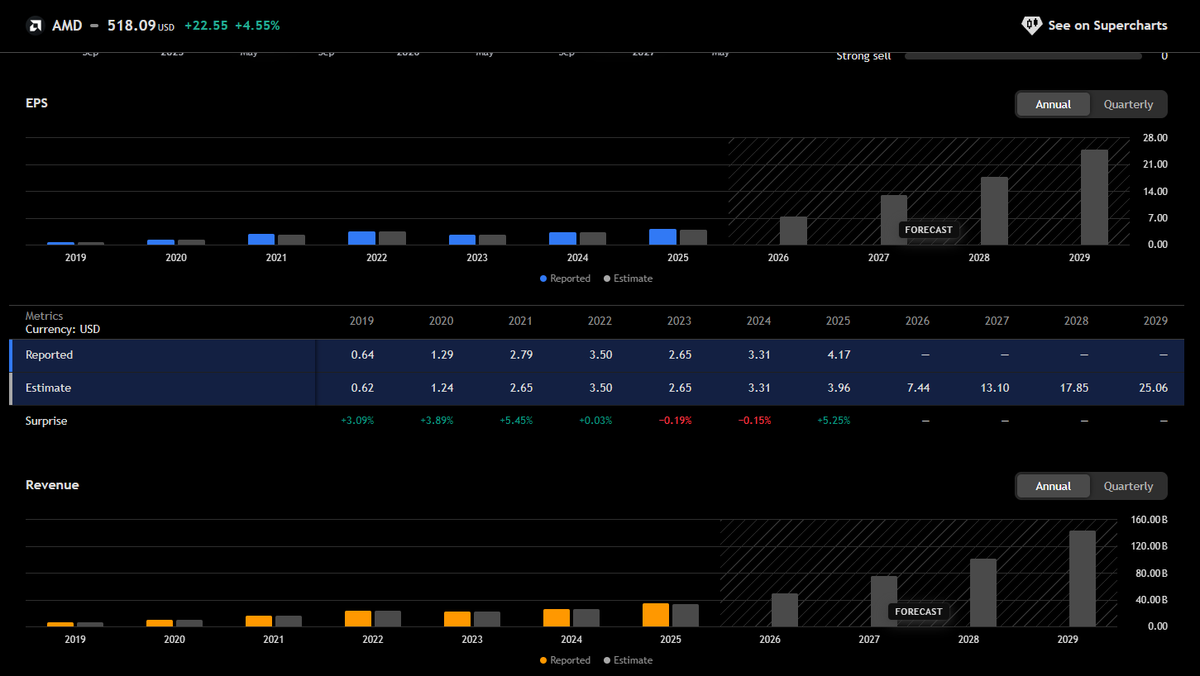Screen dimensions: 1200x676
Task: Click Surprise value −0.19%
Action: coord(674,421)
